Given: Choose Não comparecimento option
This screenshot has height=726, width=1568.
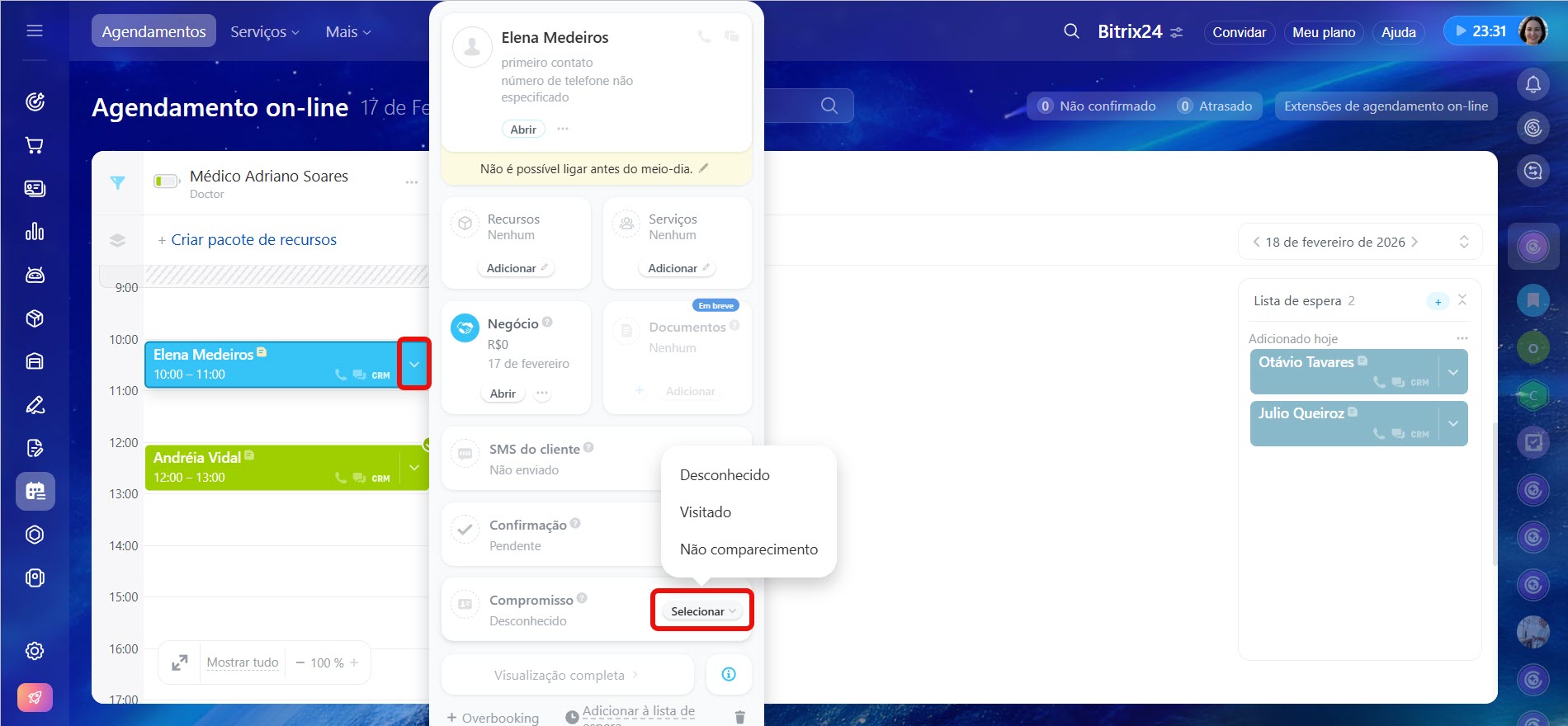Looking at the screenshot, I should click(749, 549).
